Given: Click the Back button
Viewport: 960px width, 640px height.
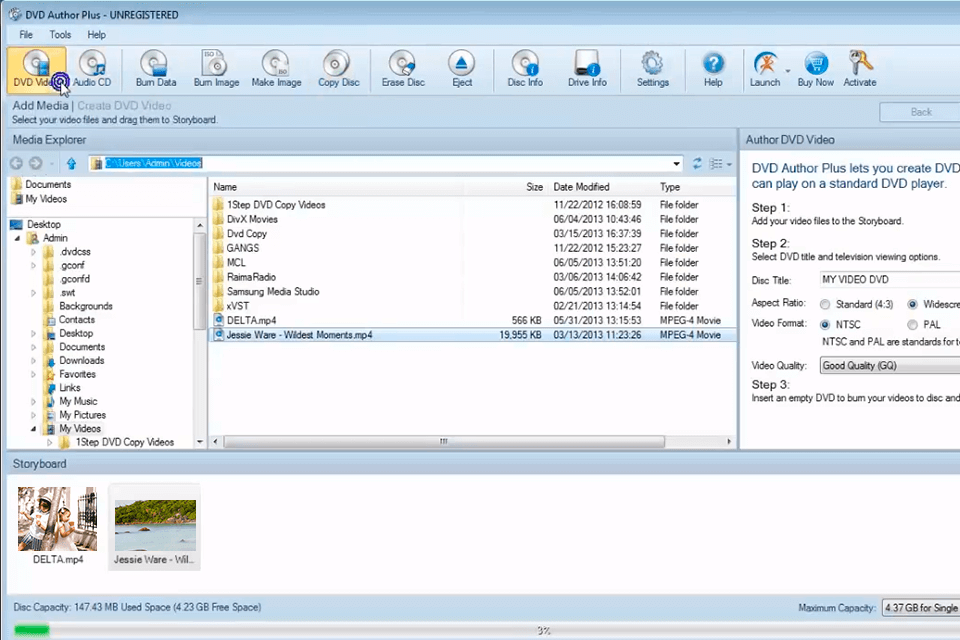Looking at the screenshot, I should [x=919, y=112].
